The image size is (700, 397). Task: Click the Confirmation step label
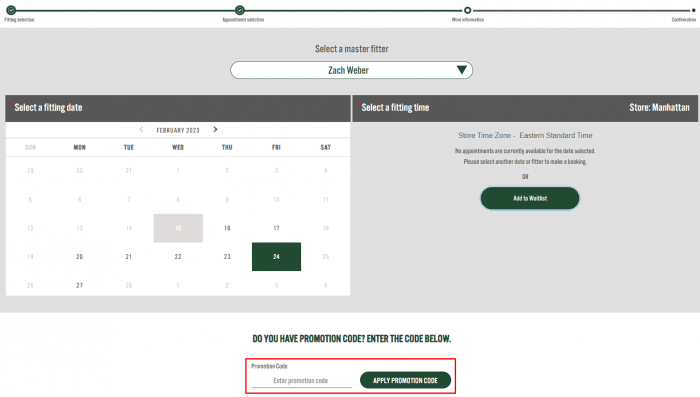click(x=683, y=20)
